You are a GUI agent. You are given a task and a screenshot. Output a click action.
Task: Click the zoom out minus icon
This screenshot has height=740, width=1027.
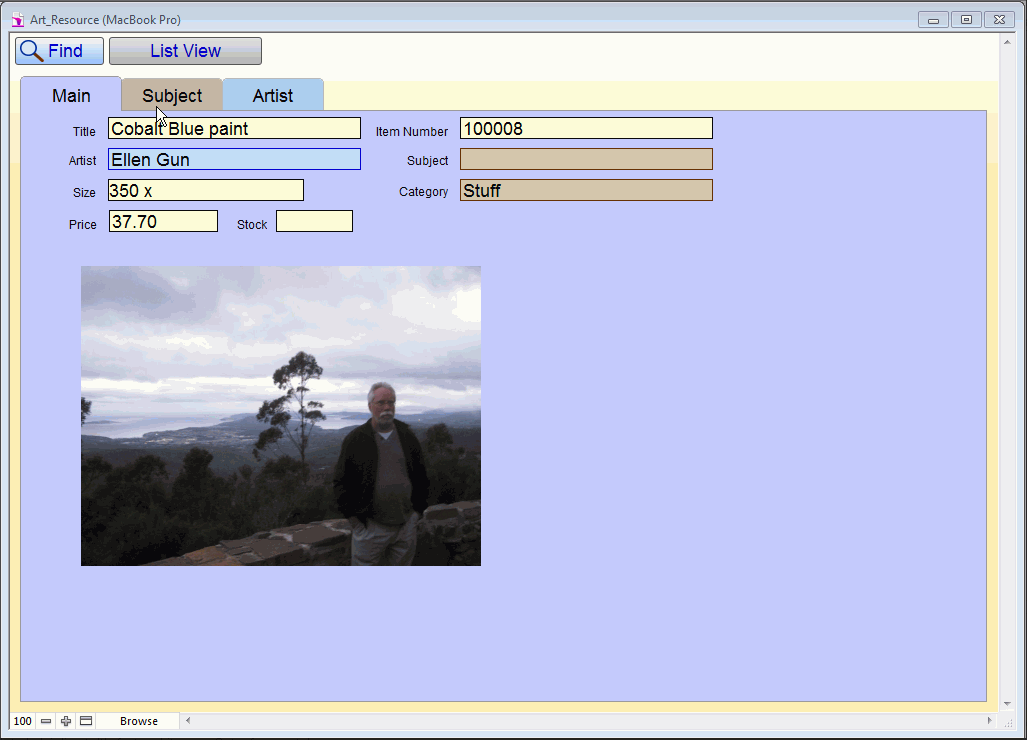tap(46, 721)
